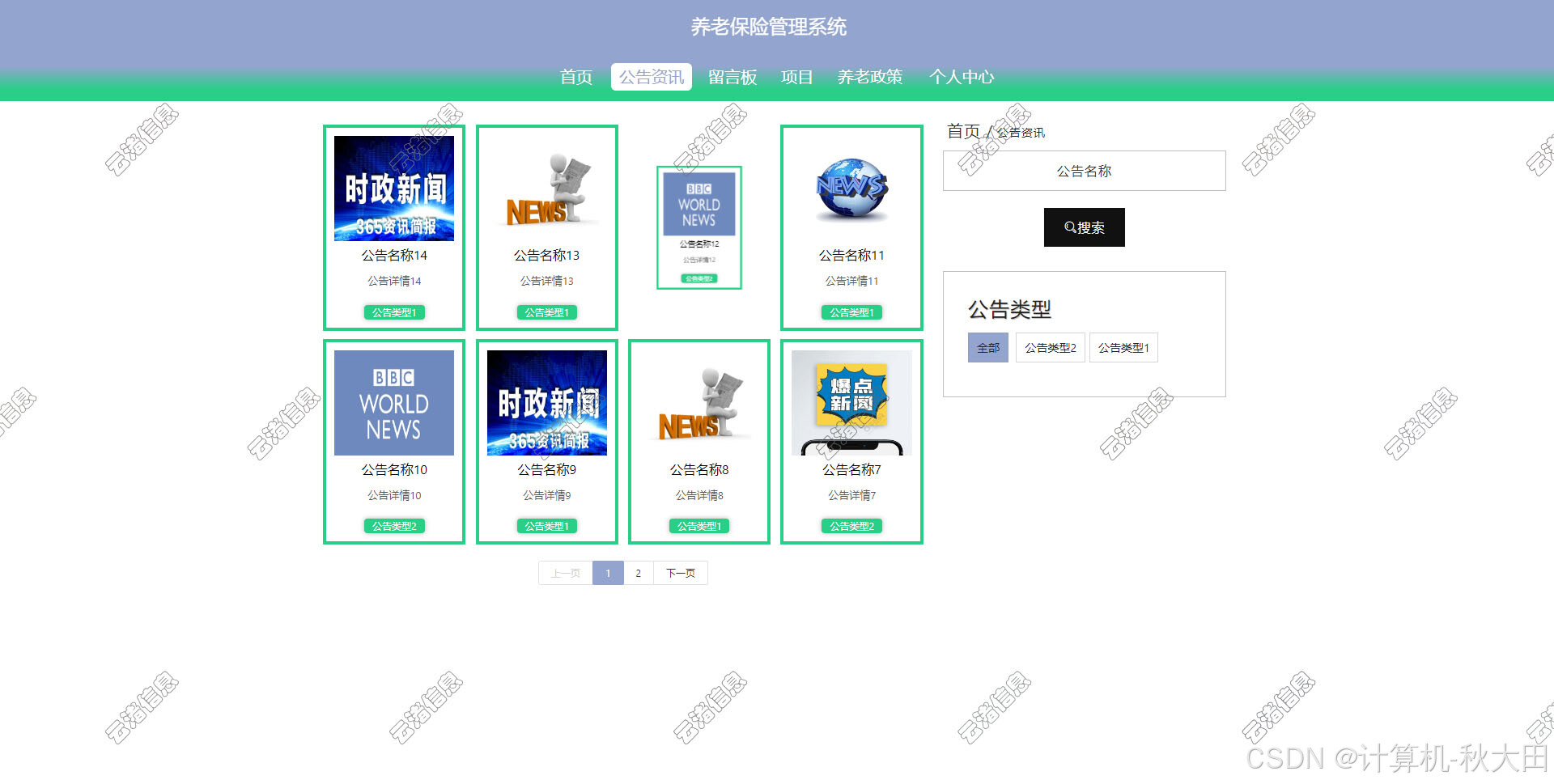Focus the 公告名称 search input field
Image resolution: width=1554 pixels, height=784 pixels.
pyautogui.click(x=1085, y=171)
